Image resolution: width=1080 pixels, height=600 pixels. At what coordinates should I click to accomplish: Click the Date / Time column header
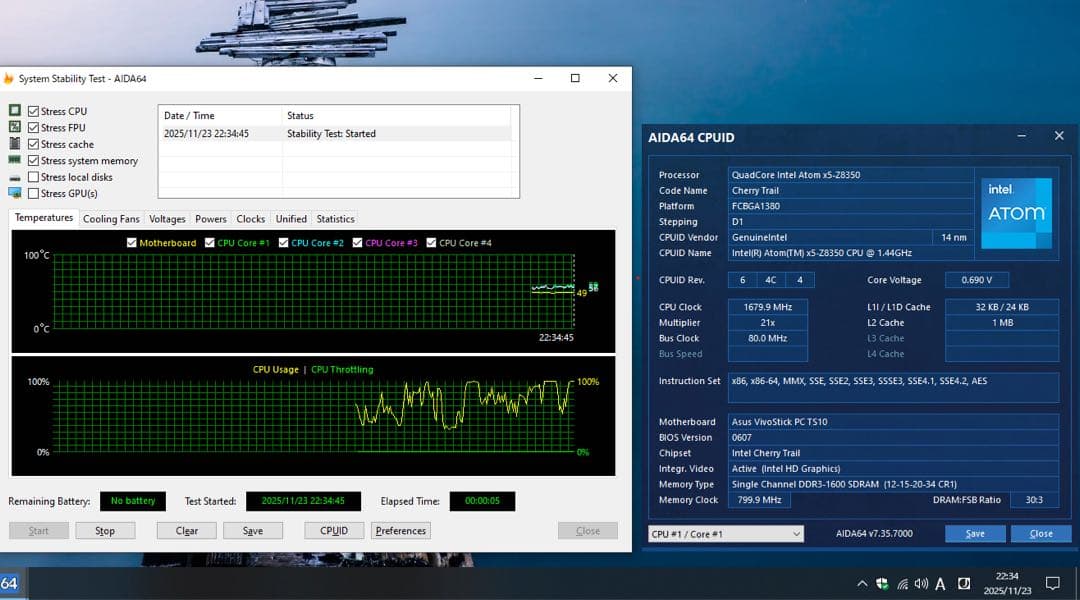tap(220, 116)
